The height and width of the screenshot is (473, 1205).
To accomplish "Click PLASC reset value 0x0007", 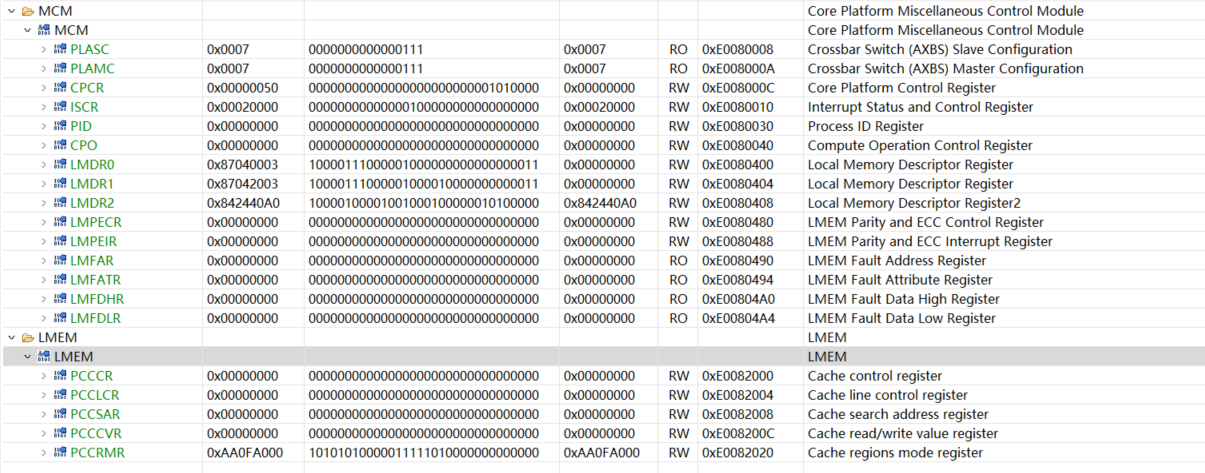I will [x=585, y=49].
